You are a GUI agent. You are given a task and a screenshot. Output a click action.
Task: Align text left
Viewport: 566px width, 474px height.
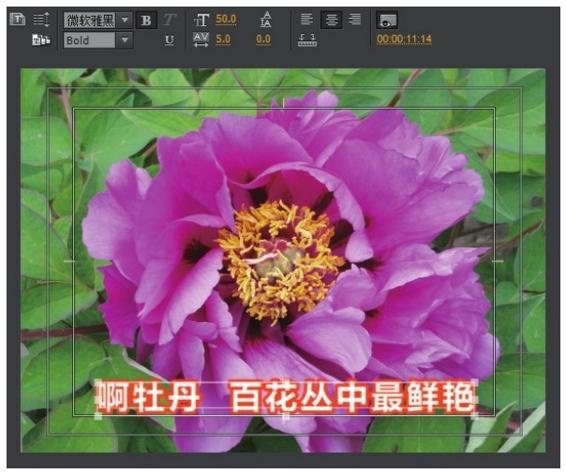(307, 19)
